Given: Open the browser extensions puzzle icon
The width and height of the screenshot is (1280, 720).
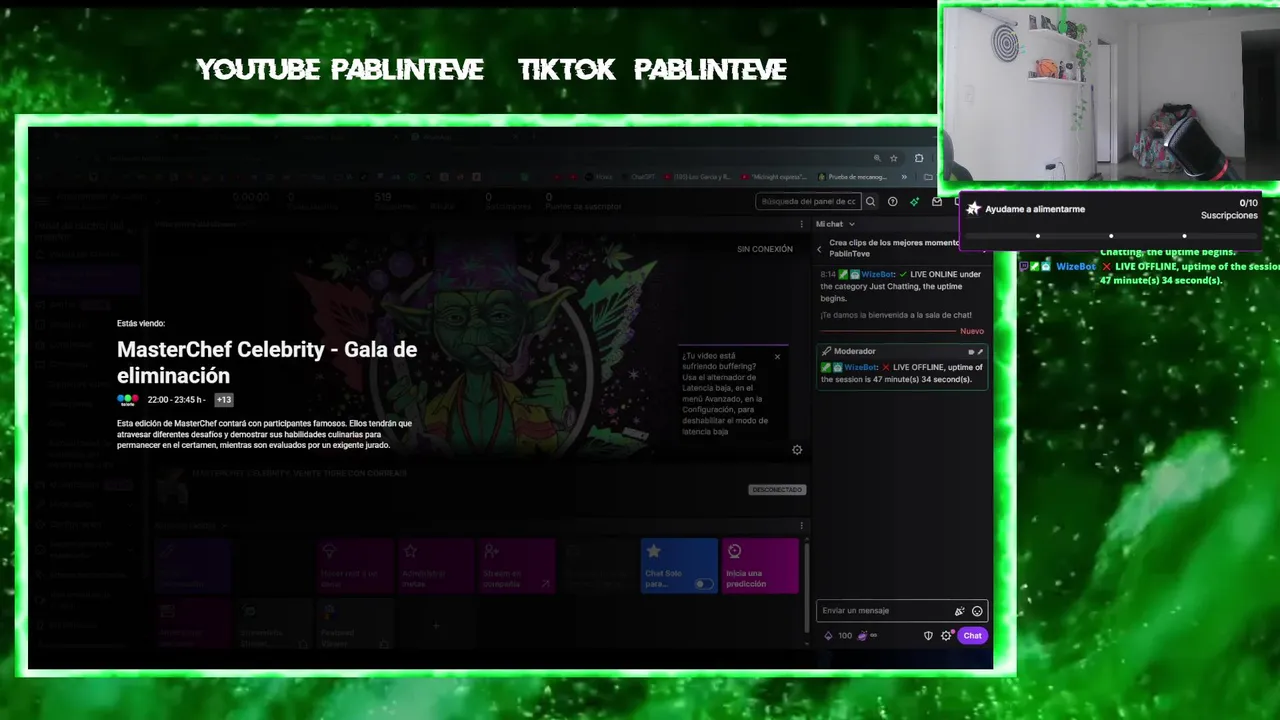Looking at the screenshot, I should click(x=919, y=158).
